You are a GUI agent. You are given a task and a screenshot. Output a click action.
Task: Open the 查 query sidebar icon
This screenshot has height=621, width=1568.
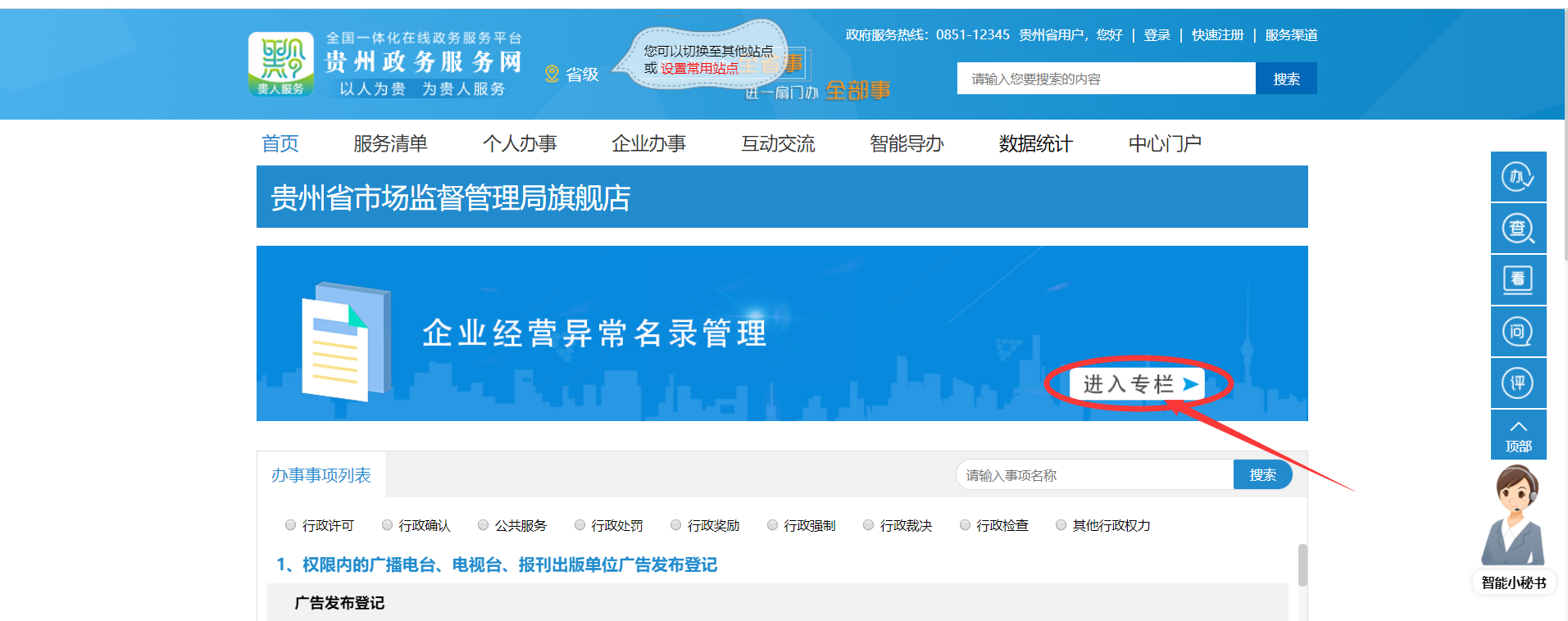pos(1517,229)
